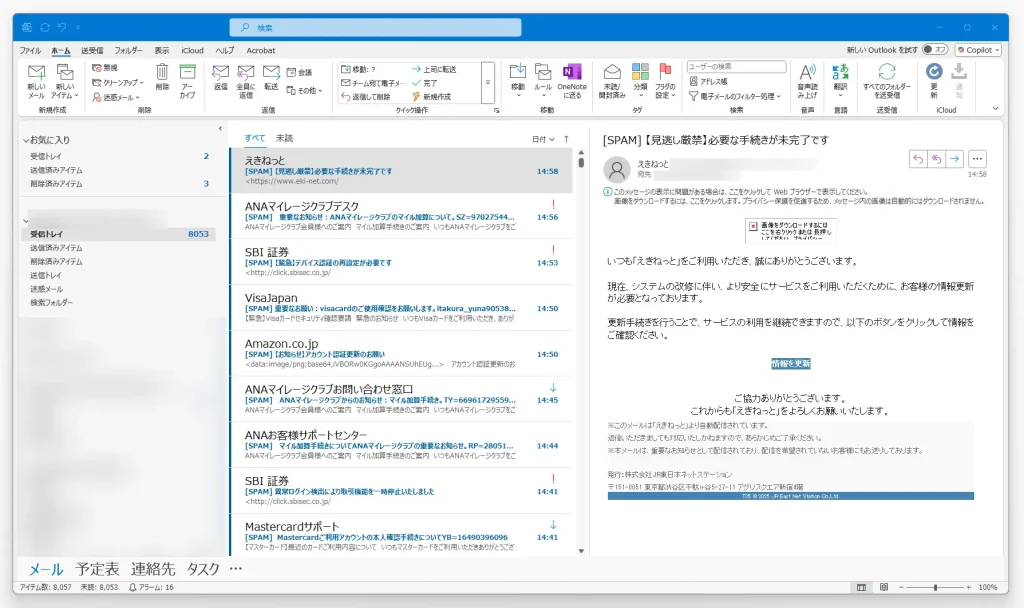Click the ユーザーの検索 people search field
Image resolution: width=1024 pixels, height=608 pixels.
737,67
